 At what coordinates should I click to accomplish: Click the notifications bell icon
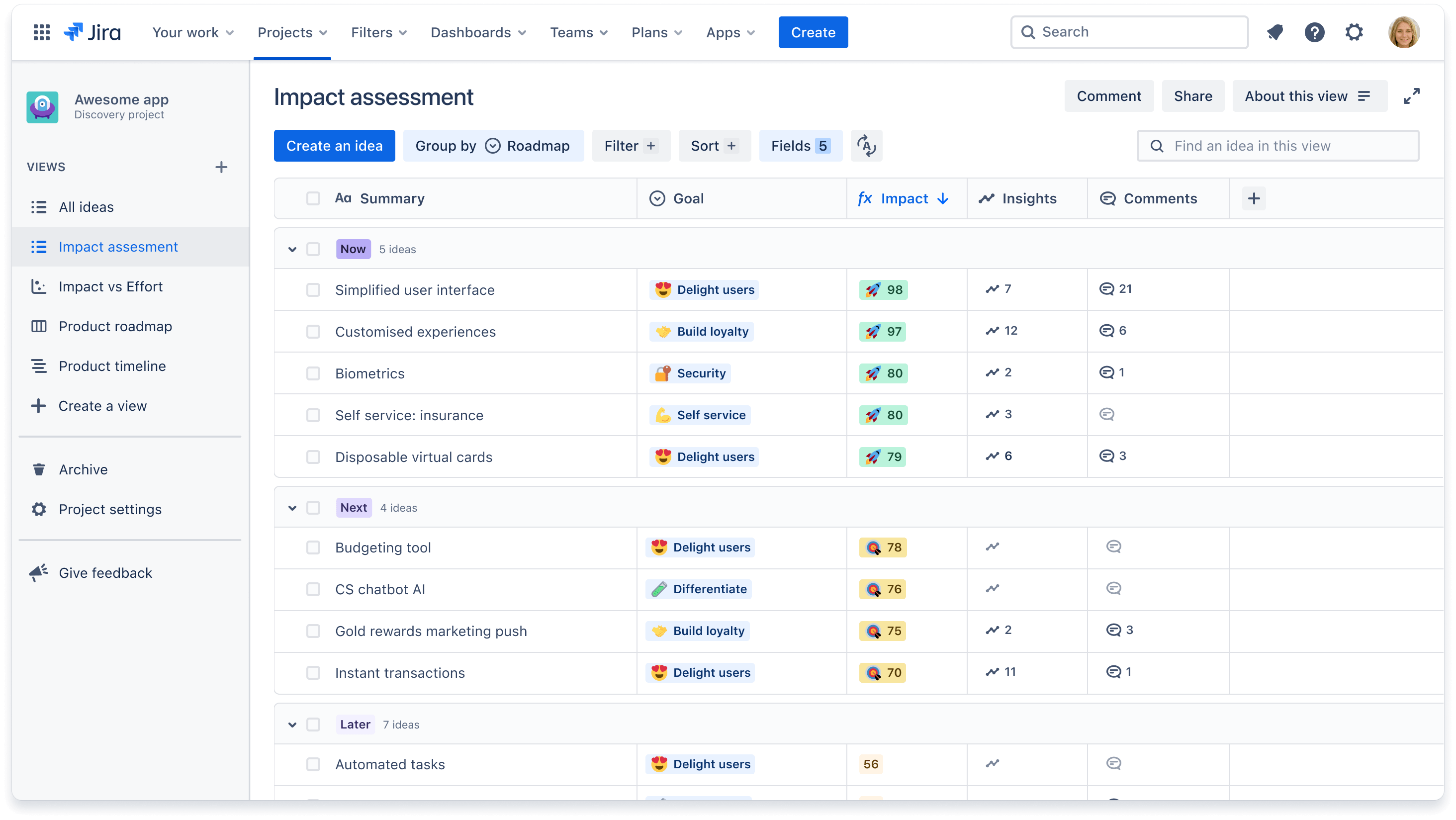coord(1275,32)
